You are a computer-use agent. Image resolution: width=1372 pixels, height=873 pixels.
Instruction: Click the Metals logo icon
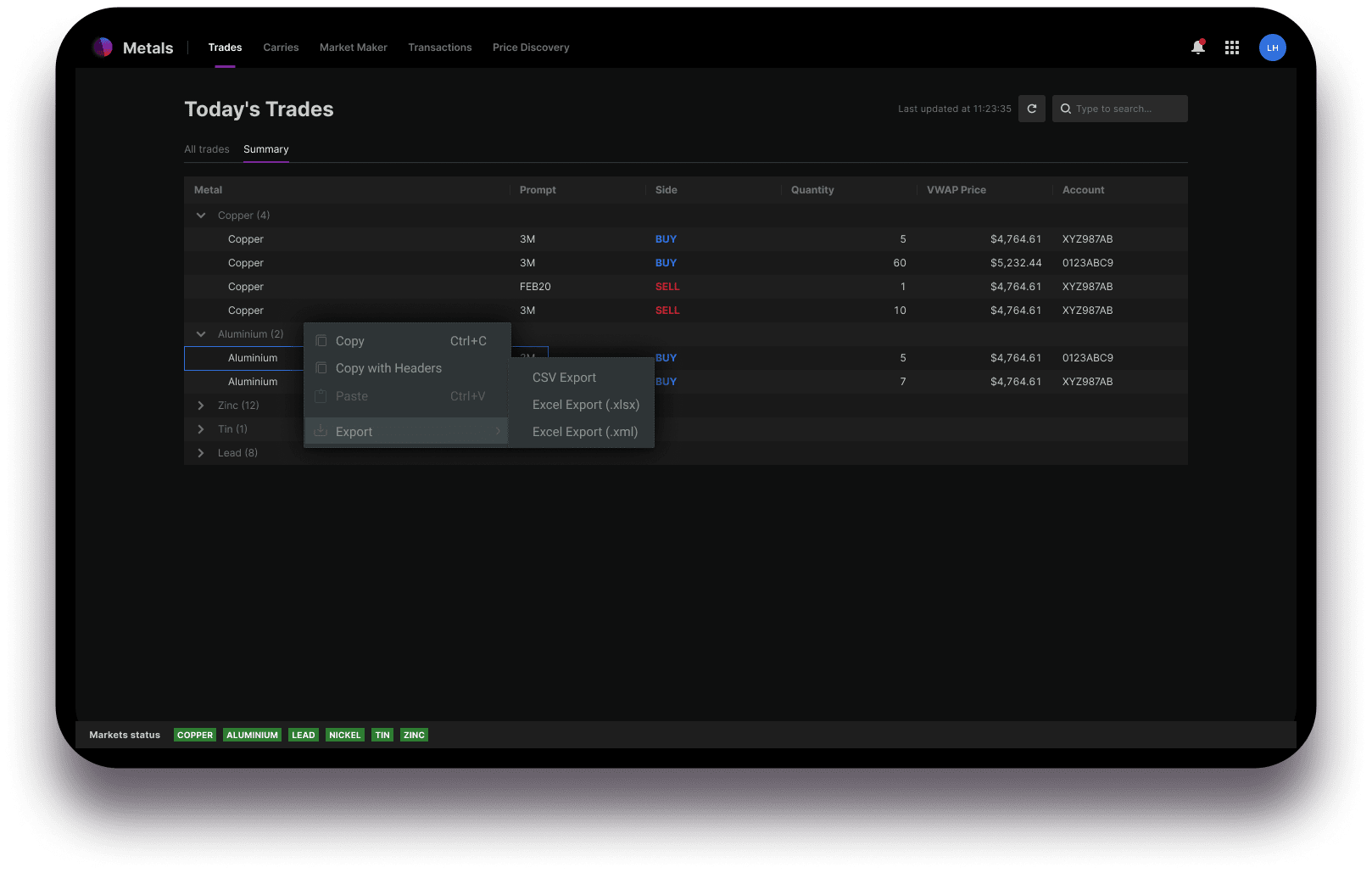[103, 48]
